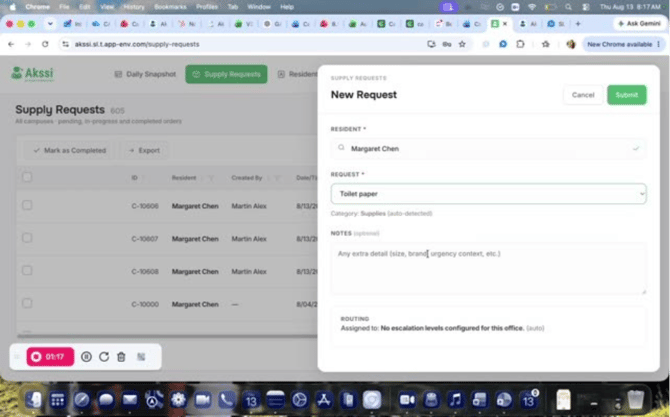Open Safari from the Dock
Image resolution: width=670 pixels, height=417 pixels.
[x=82, y=400]
